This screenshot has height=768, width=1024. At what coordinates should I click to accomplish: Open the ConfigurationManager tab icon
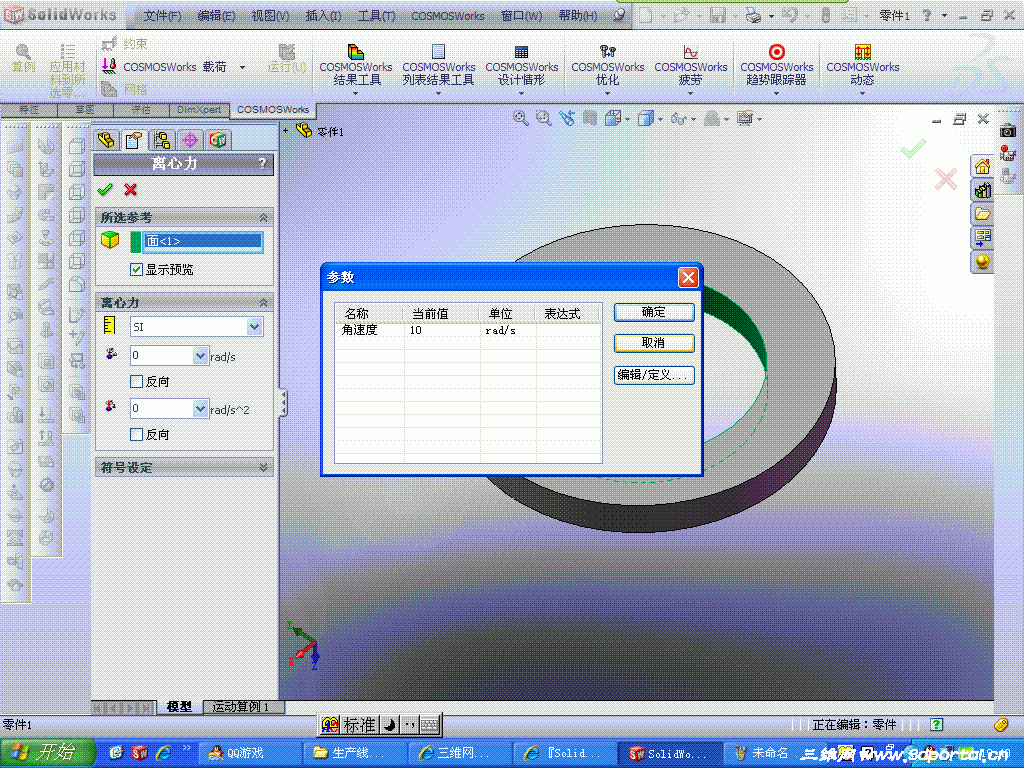162,140
